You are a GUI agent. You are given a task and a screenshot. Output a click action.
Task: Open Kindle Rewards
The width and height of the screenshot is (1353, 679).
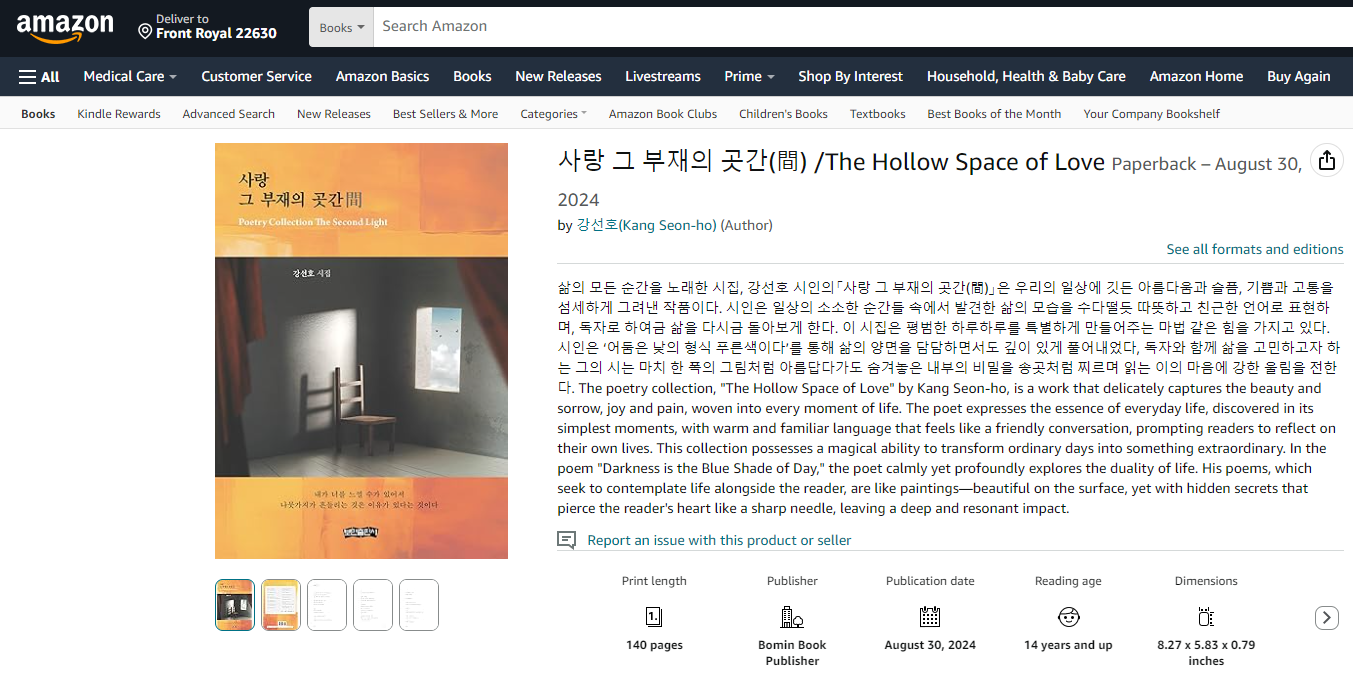(119, 114)
